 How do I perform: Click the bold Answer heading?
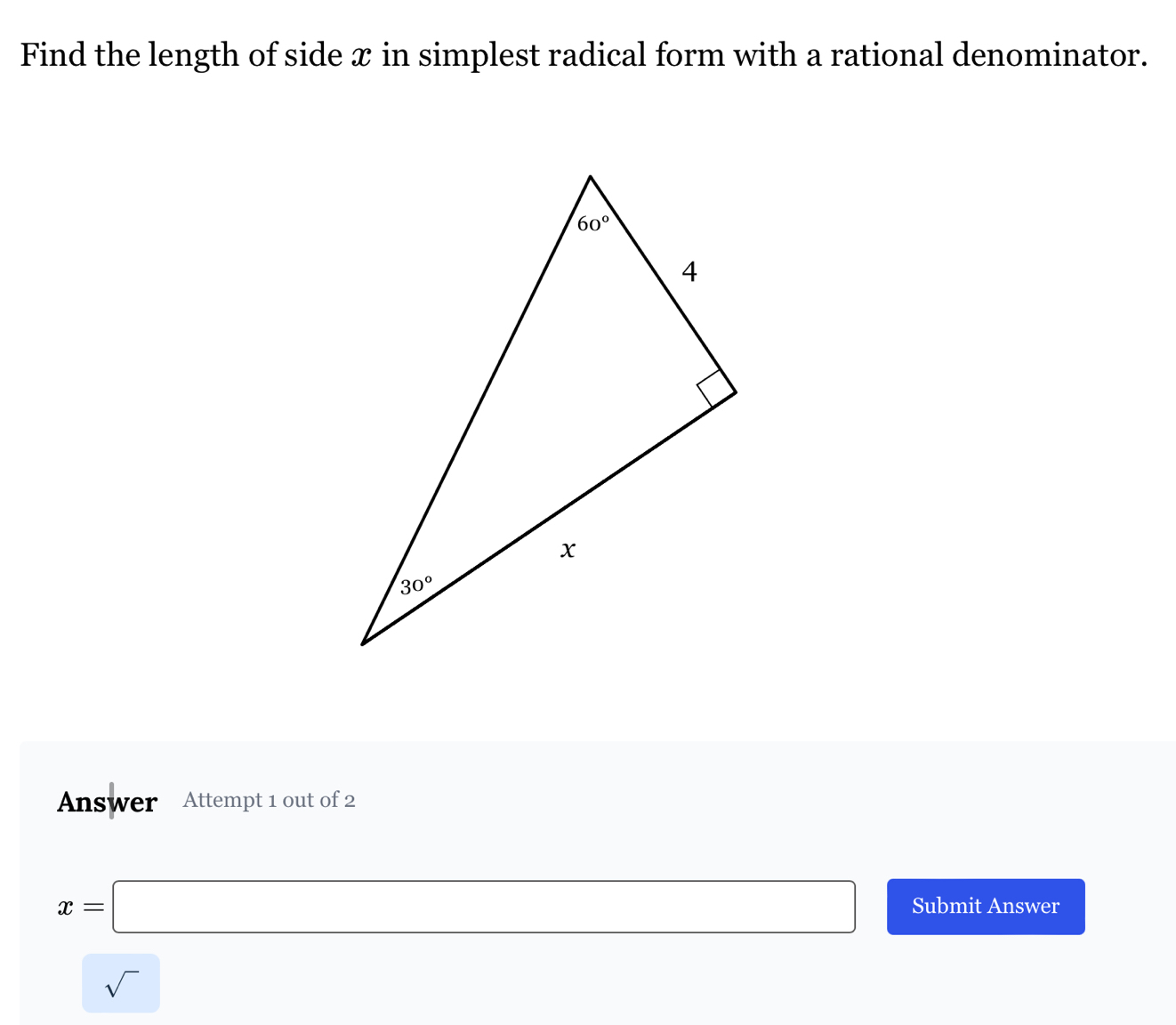[x=107, y=802]
